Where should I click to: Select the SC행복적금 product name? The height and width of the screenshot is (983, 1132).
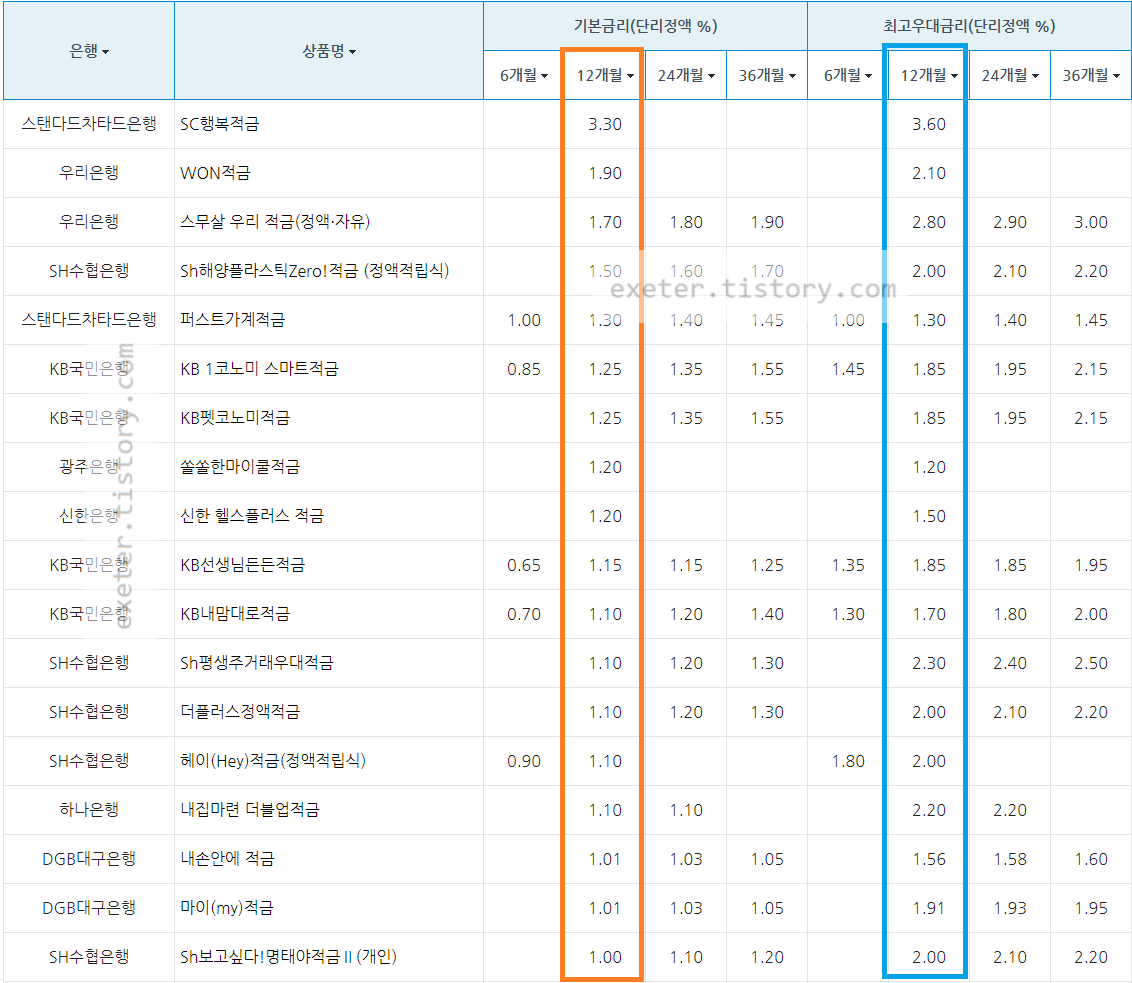219,124
